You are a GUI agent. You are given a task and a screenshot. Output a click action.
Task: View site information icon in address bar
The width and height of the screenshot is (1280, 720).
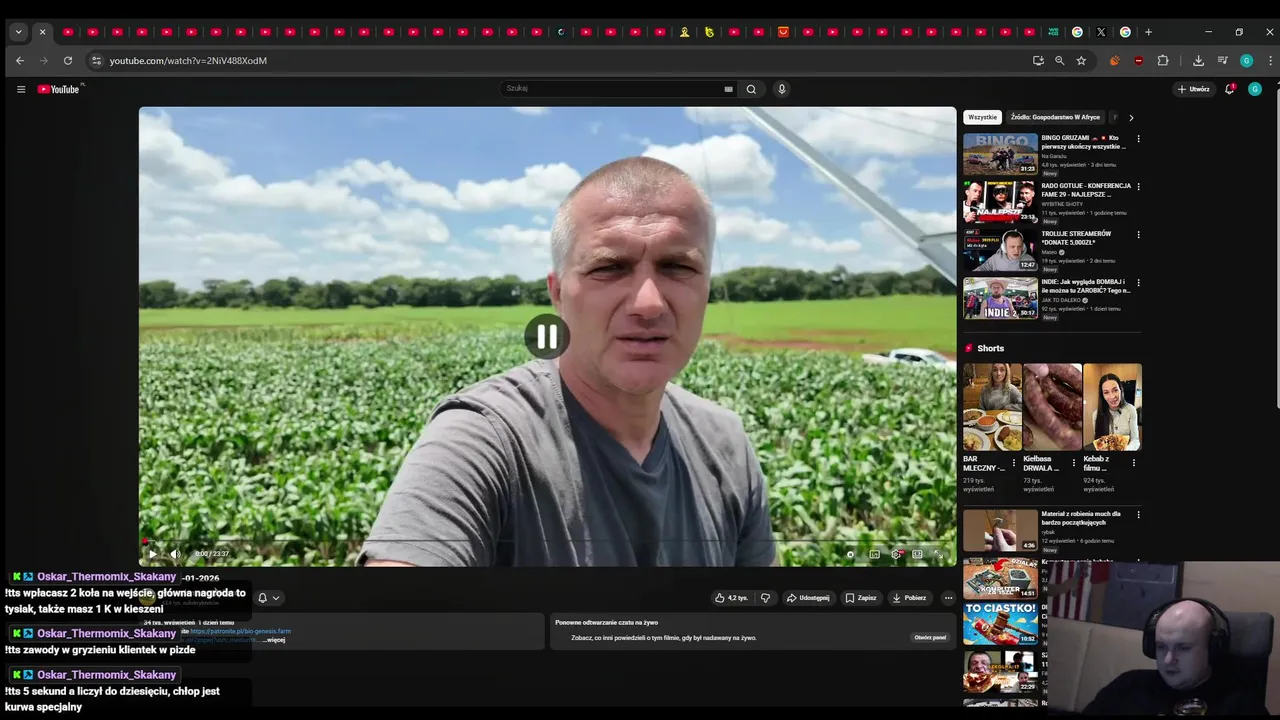[x=96, y=61]
